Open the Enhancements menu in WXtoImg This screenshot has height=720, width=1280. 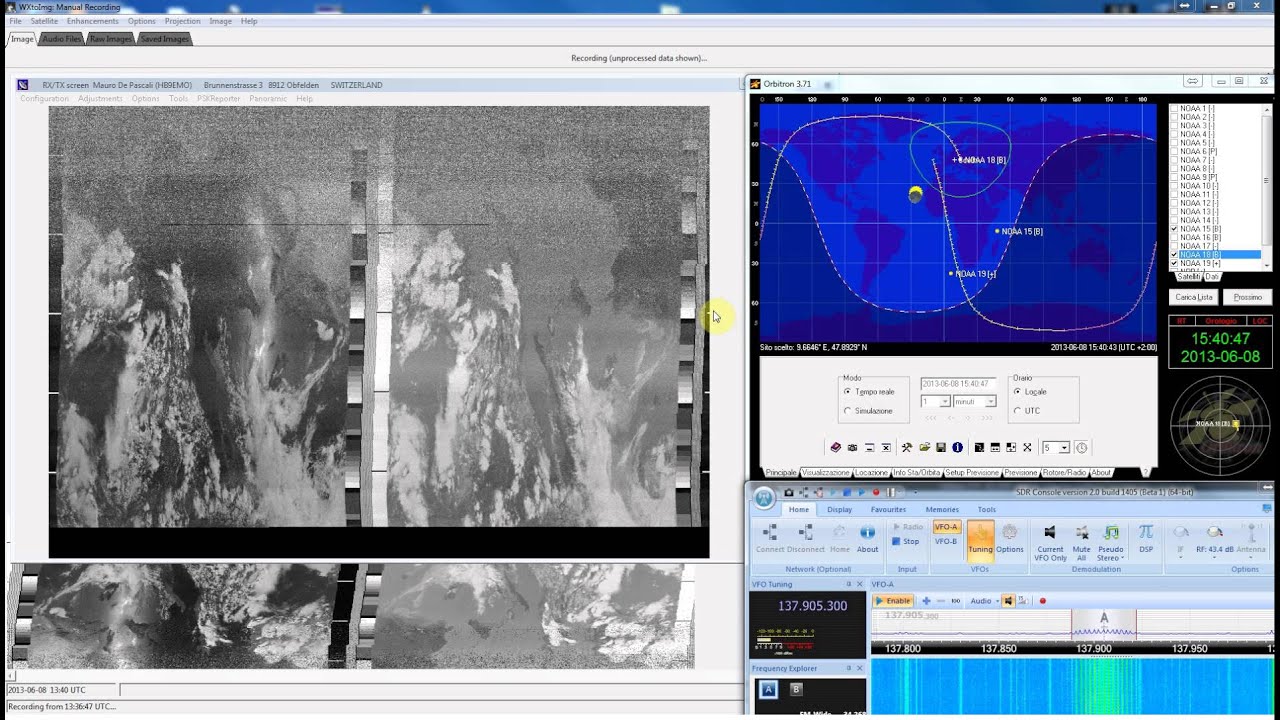tap(93, 21)
